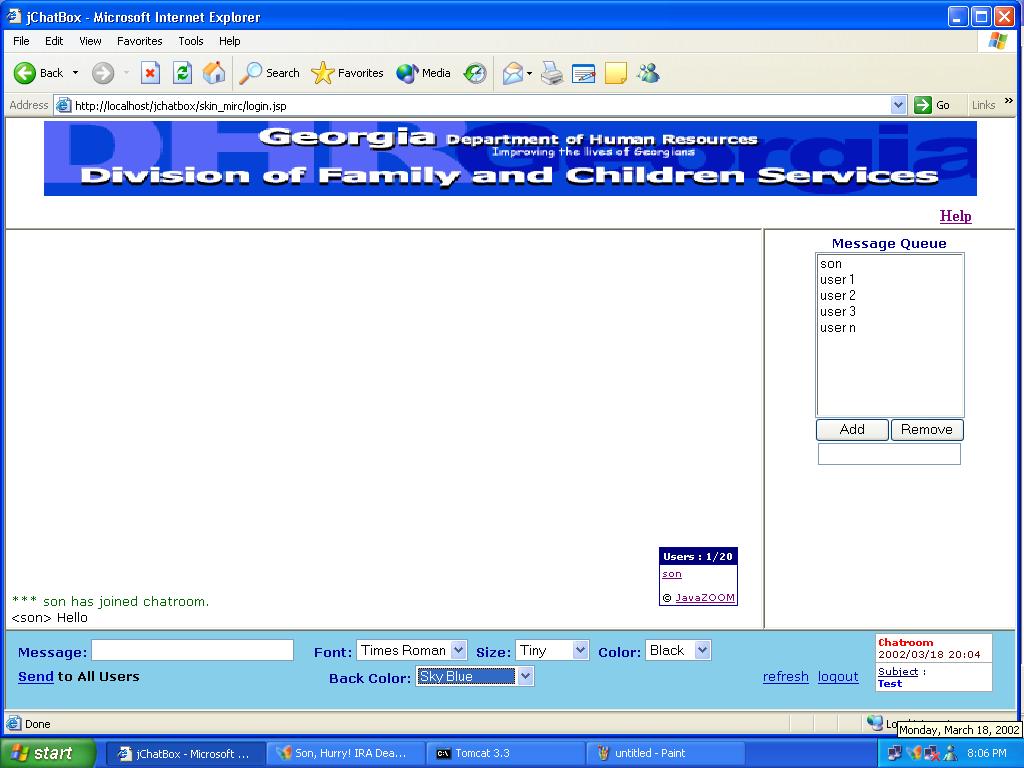Focus the Message input field
This screenshot has height=768, width=1024.
[192, 650]
